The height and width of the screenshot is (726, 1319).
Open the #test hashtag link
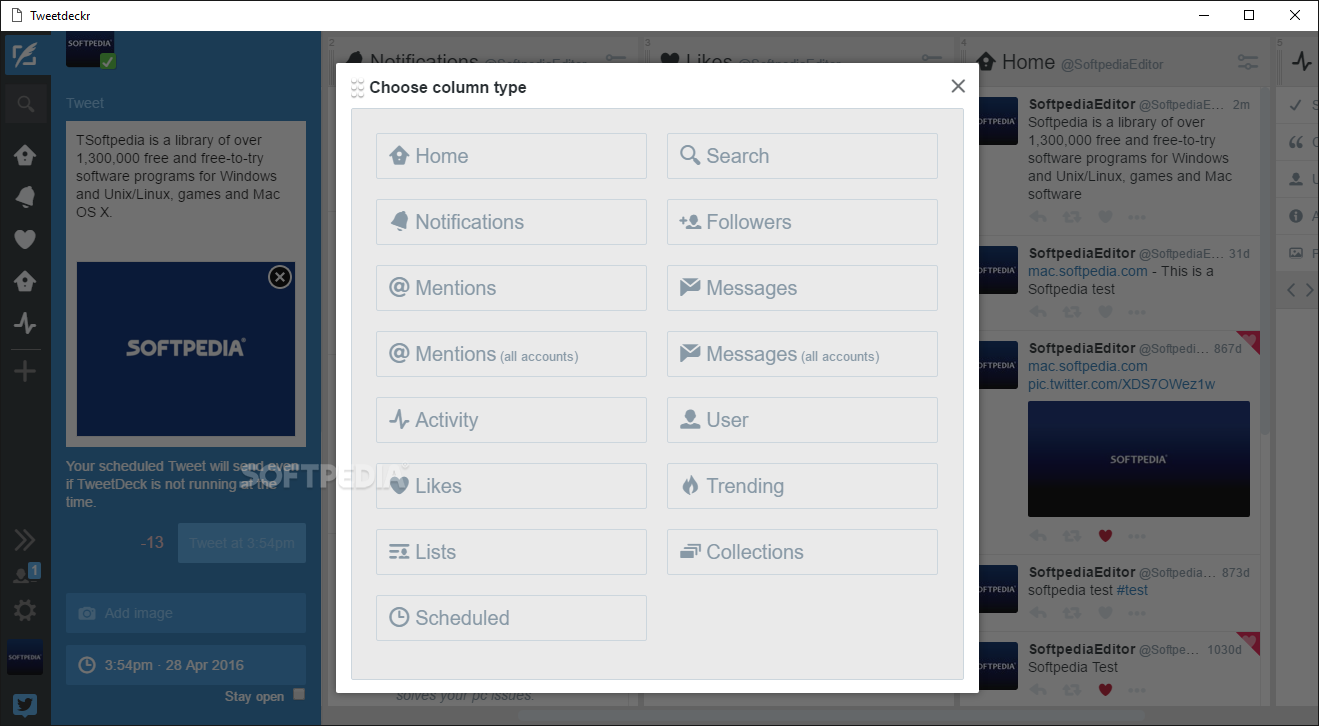pyautogui.click(x=1132, y=590)
